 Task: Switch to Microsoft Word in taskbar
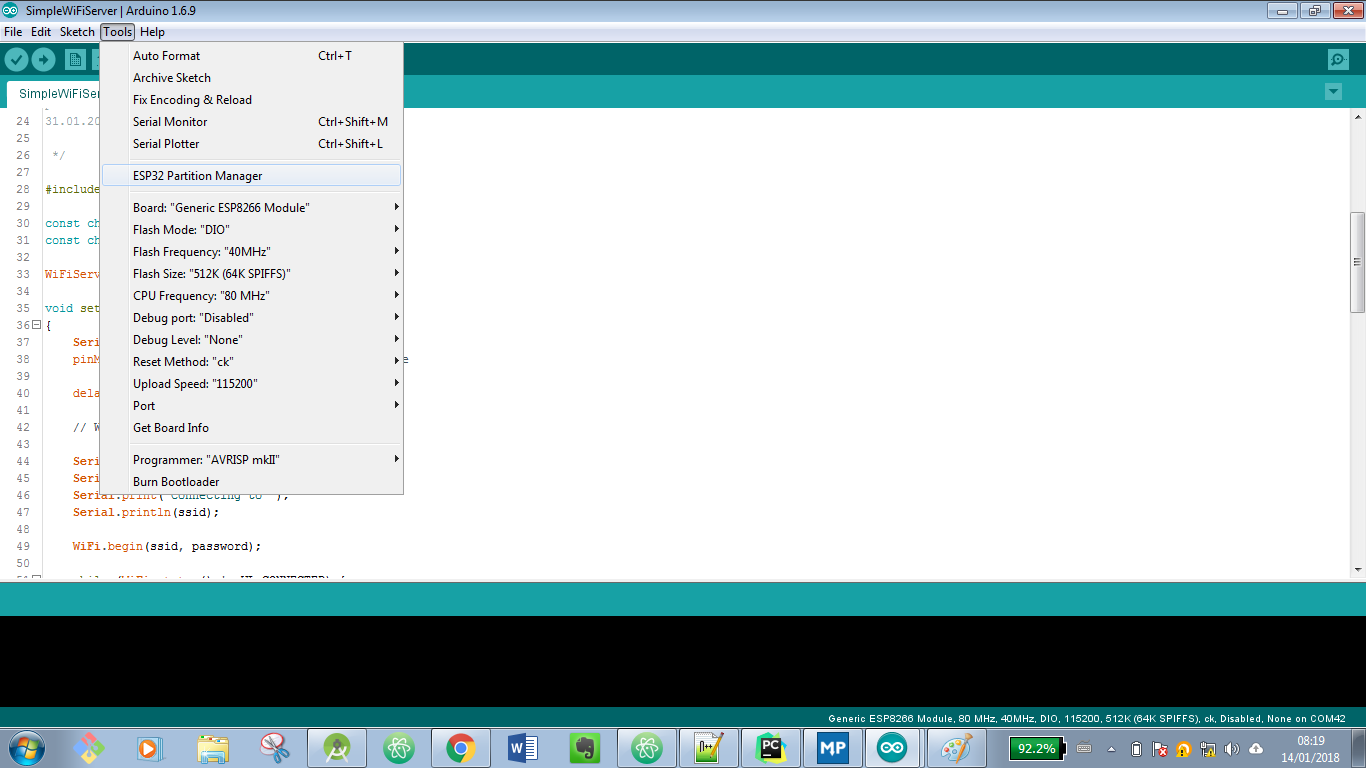pyautogui.click(x=523, y=747)
